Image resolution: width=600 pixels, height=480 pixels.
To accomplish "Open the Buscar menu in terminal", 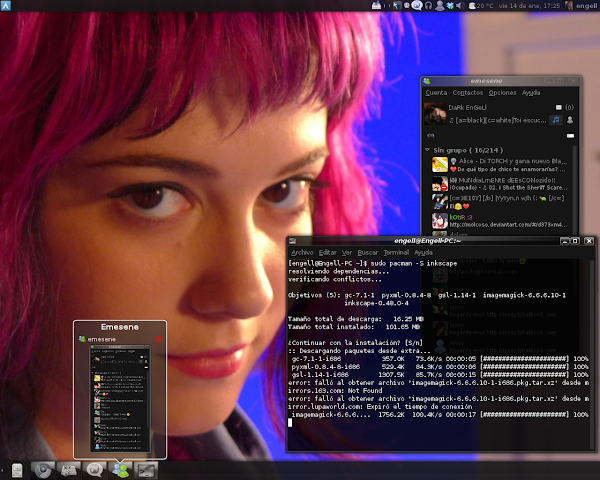I will click(368, 253).
